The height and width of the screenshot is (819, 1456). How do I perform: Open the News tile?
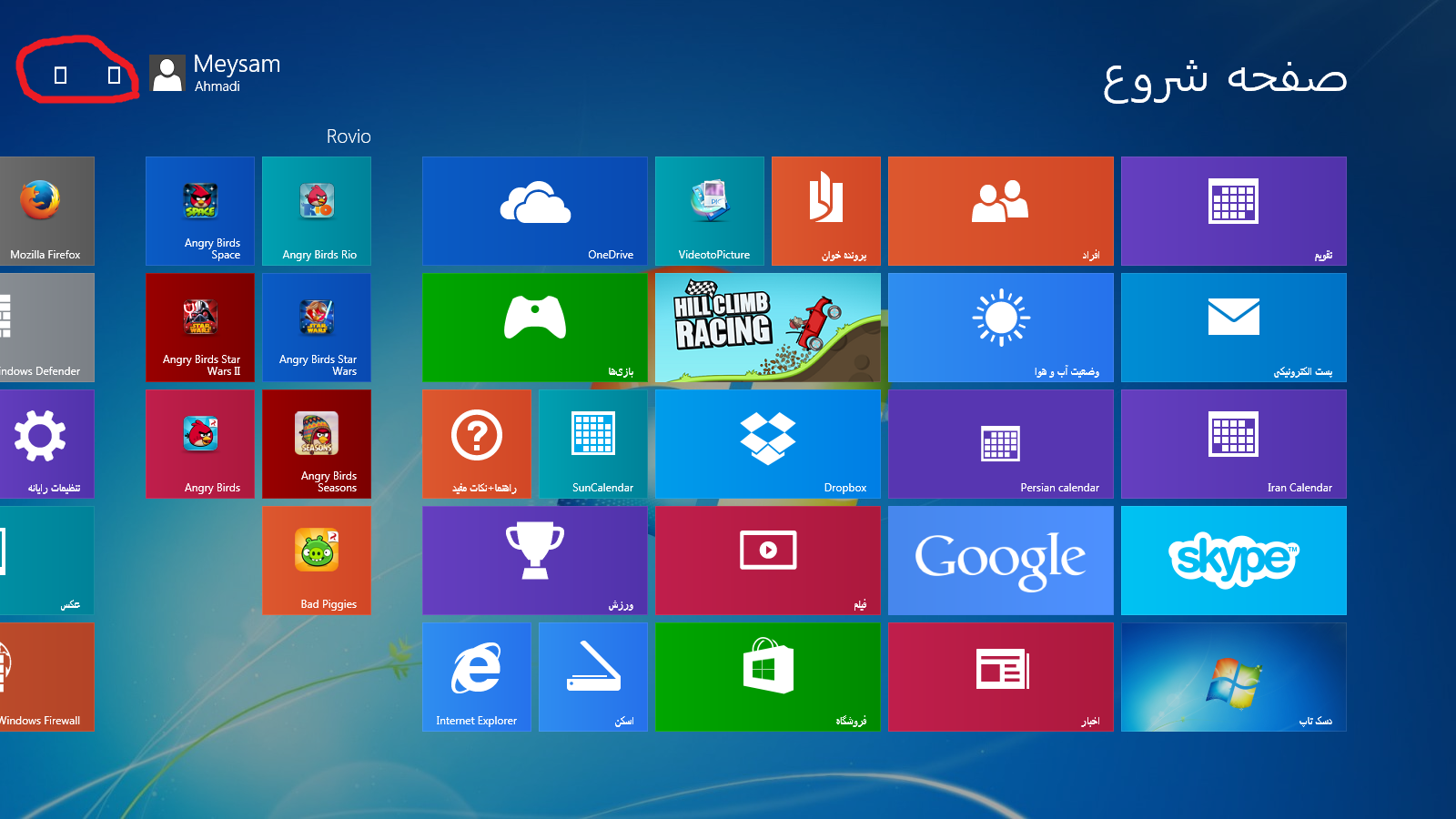point(1001,677)
